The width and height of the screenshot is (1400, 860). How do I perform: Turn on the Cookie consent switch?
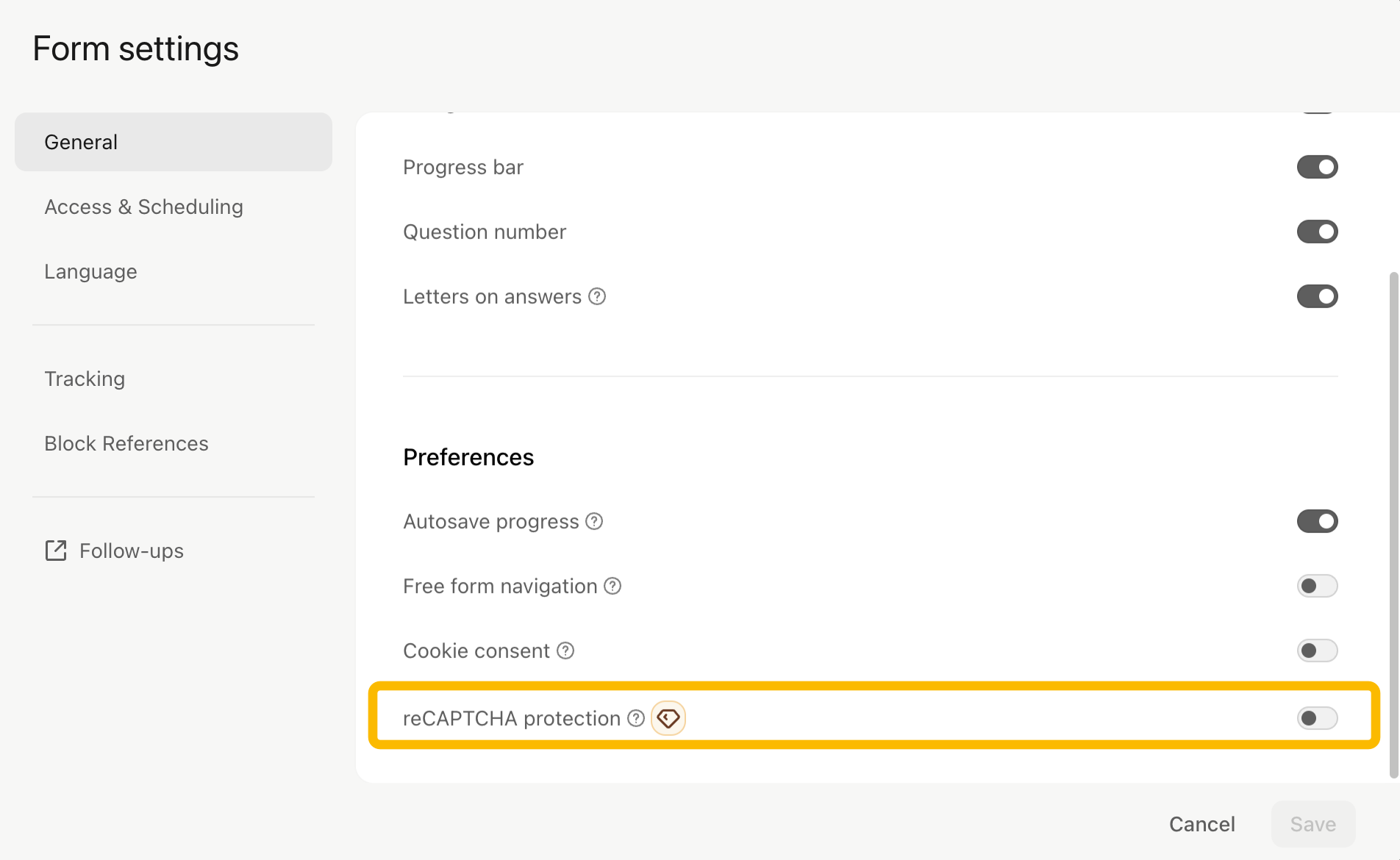coord(1317,651)
